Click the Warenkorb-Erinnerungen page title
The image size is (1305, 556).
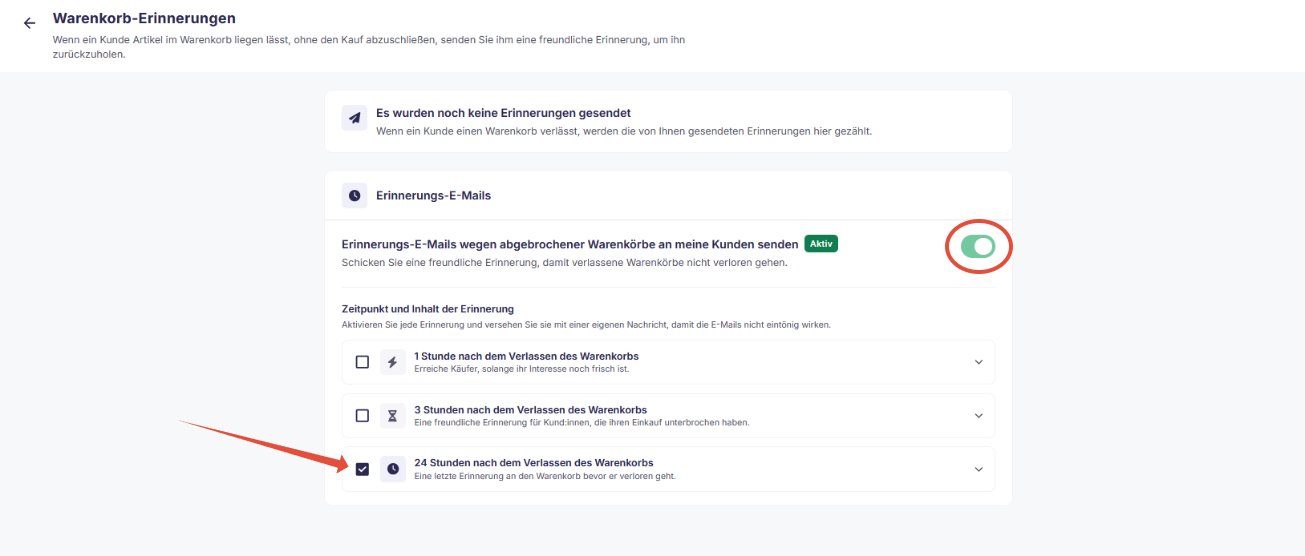[x=144, y=18]
